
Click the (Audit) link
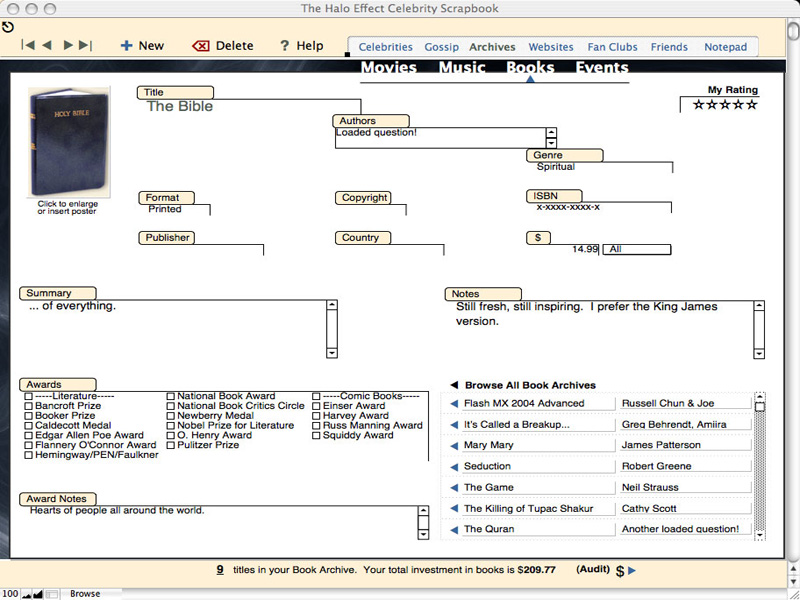click(593, 569)
